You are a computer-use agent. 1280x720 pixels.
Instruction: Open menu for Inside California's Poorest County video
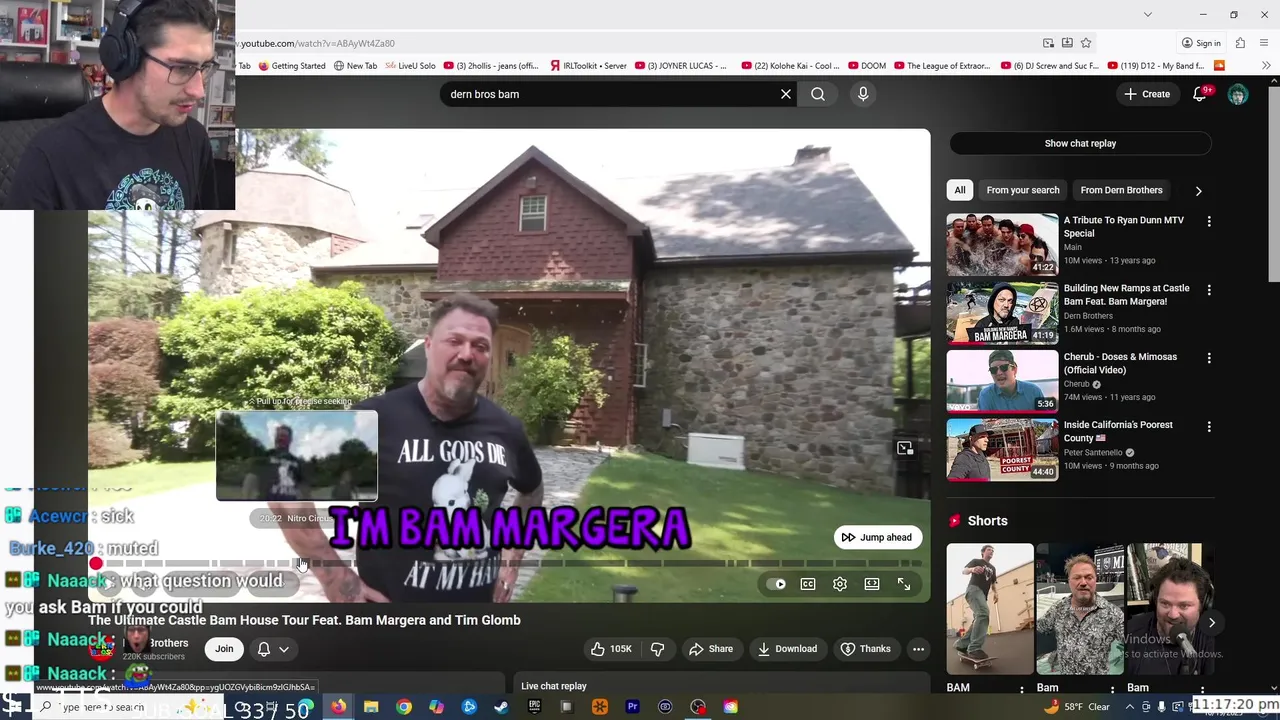pyautogui.click(x=1209, y=426)
